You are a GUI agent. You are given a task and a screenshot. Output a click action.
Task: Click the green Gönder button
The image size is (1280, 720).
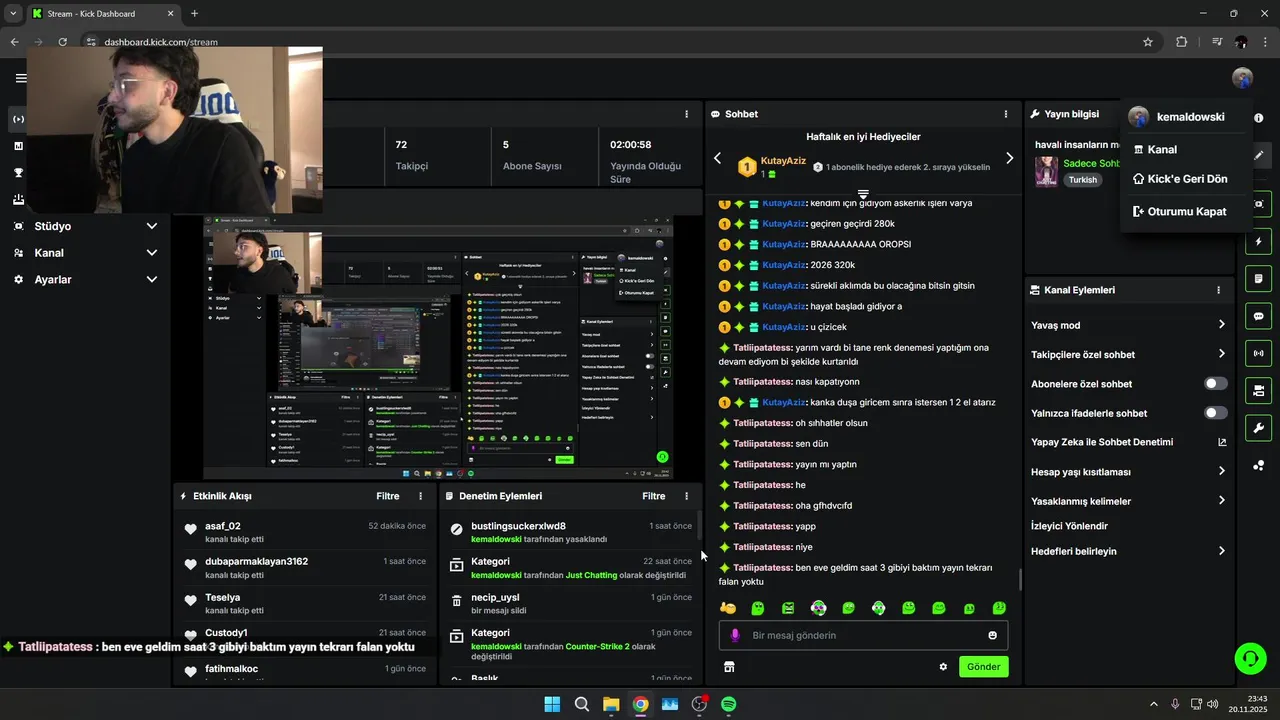coord(983,667)
